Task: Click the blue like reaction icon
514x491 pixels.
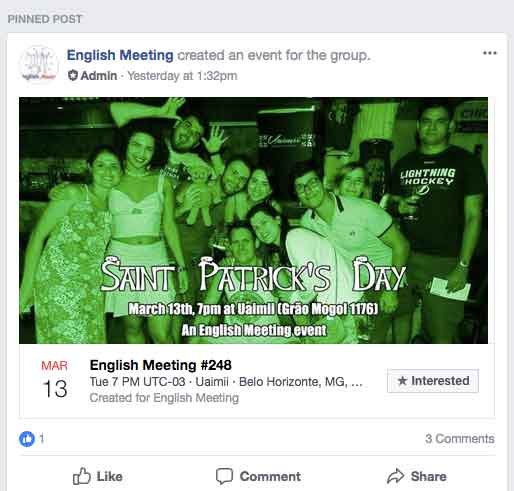Action: pyautogui.click(x=27, y=439)
